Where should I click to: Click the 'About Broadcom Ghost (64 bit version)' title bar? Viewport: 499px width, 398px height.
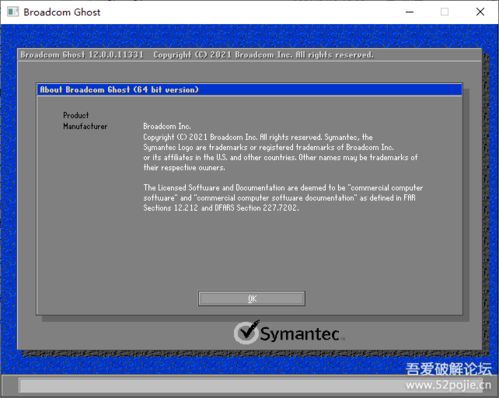pyautogui.click(x=249, y=90)
